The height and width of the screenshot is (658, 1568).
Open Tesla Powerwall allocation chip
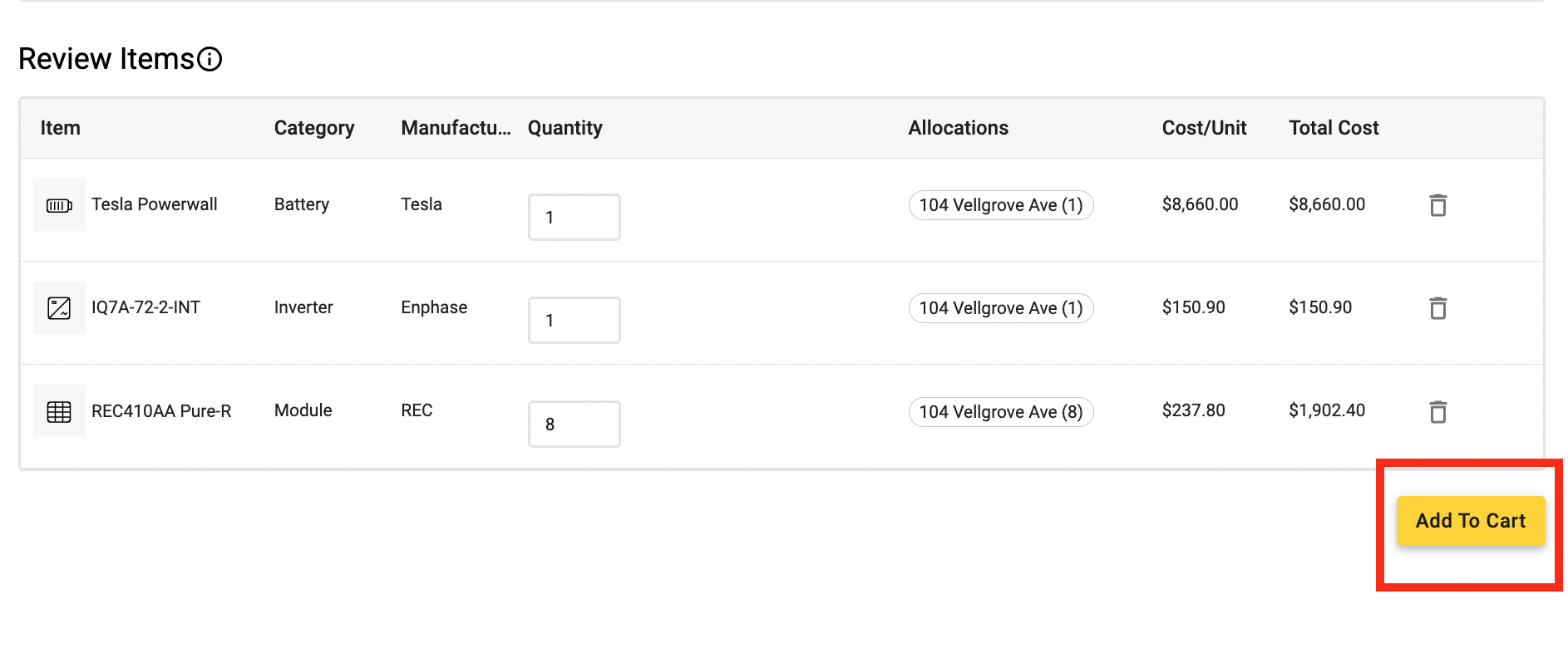(x=1001, y=205)
